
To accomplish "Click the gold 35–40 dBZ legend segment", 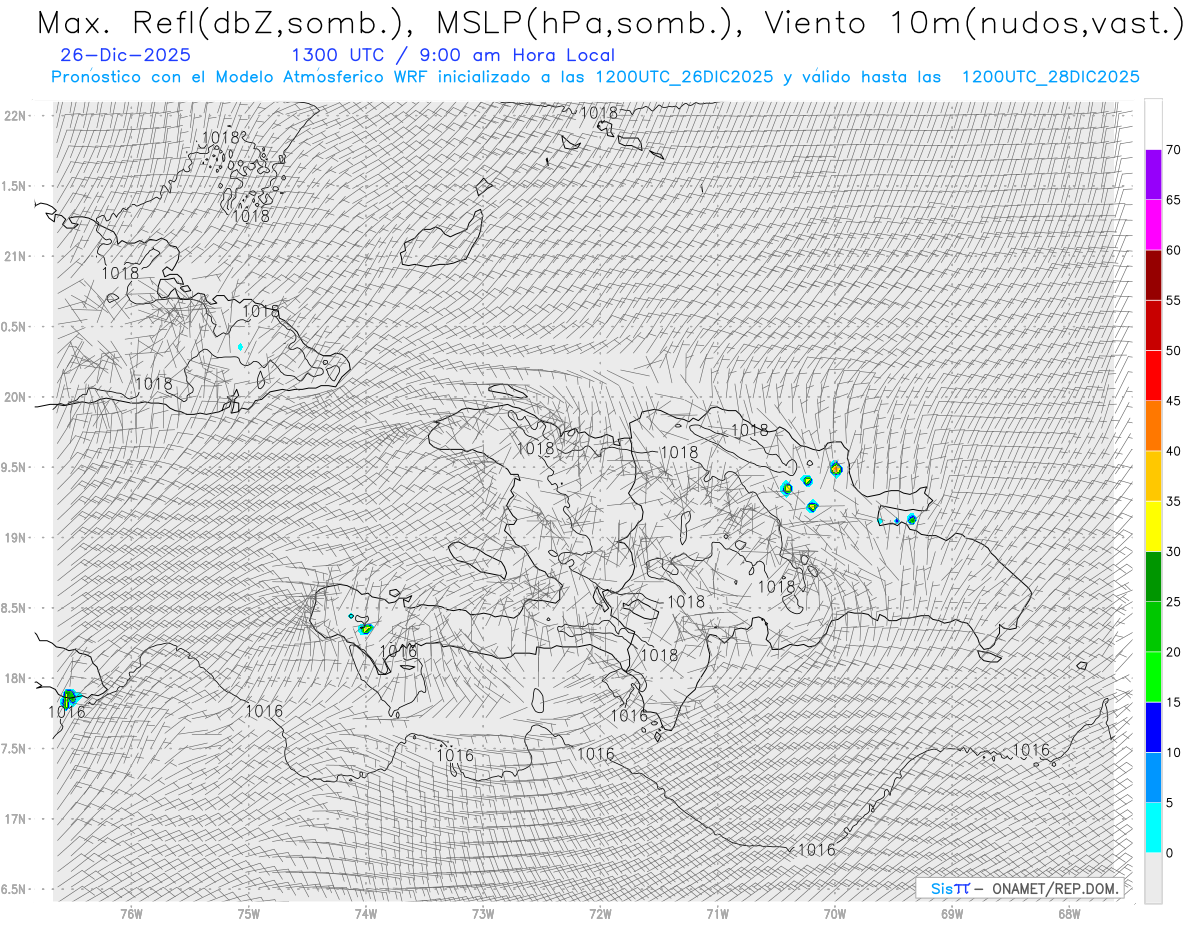I will (x=1153, y=476).
